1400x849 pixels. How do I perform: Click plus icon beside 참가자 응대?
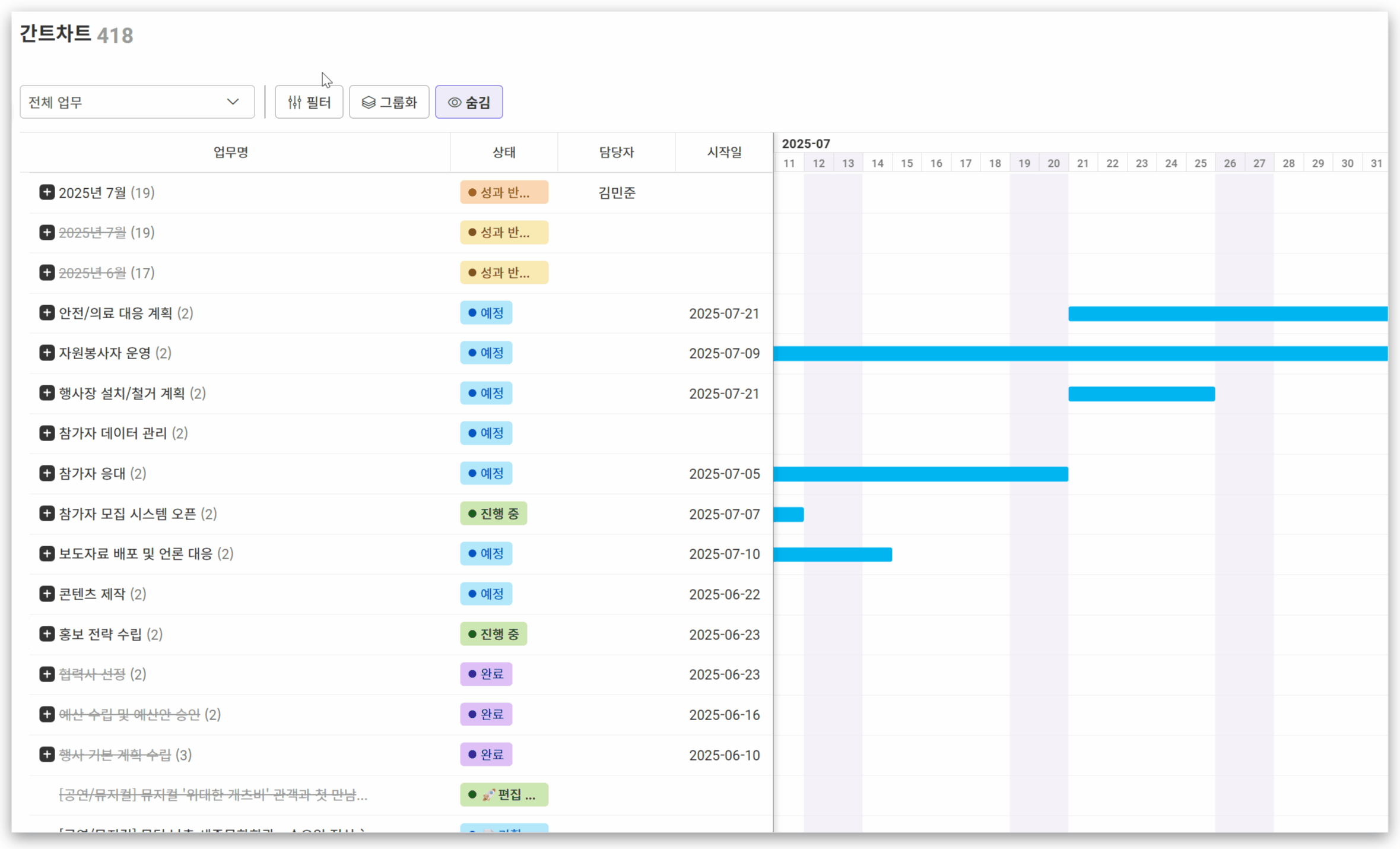[x=47, y=473]
